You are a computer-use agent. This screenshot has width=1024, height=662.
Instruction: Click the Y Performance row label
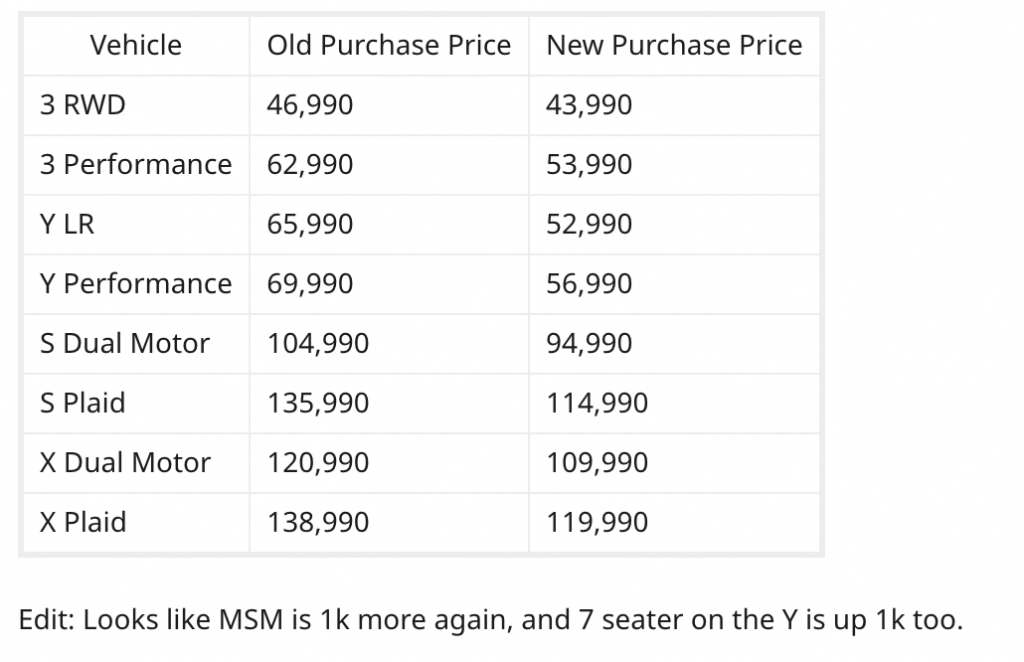pyautogui.click(x=136, y=284)
